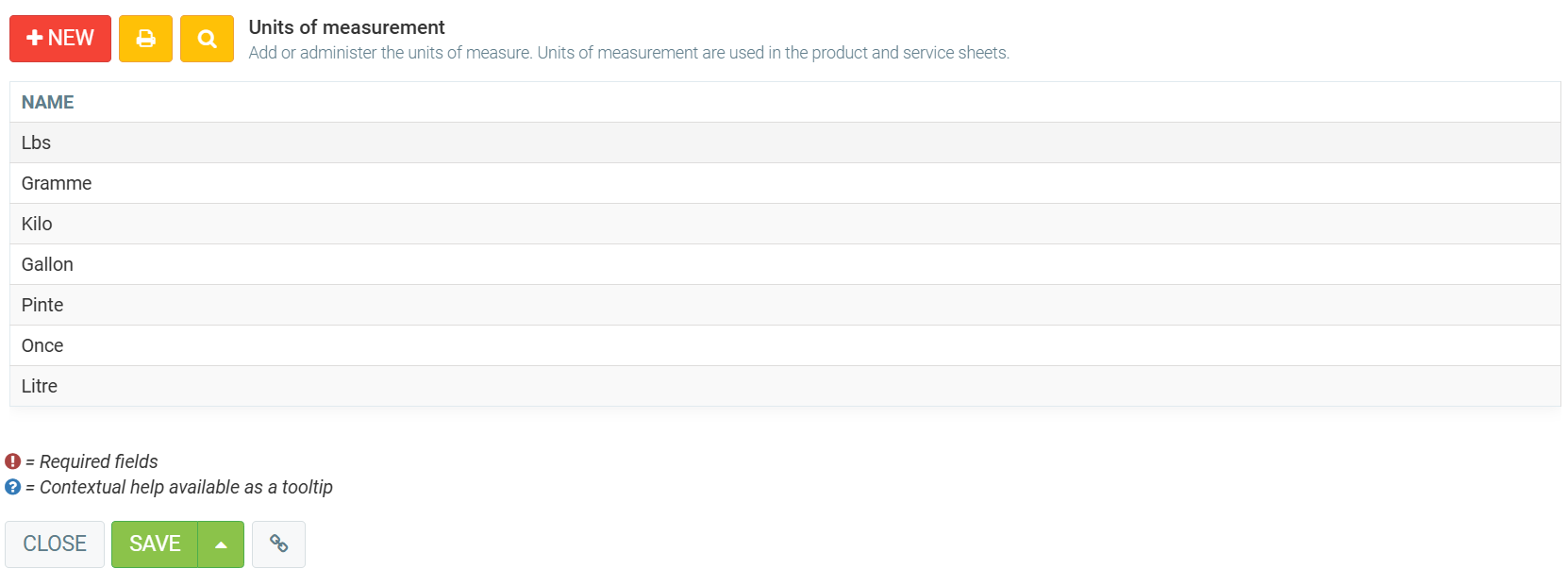Click the NEW button to add a unit
This screenshot has width=1568, height=569.
pyautogui.click(x=60, y=39)
